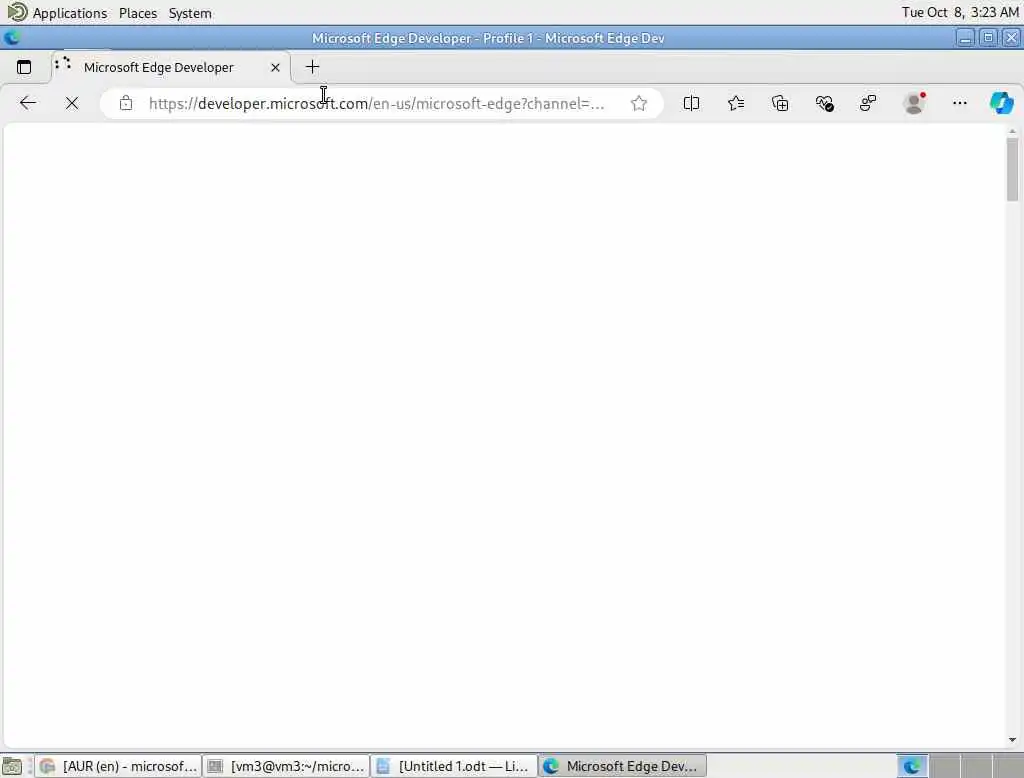Image resolution: width=1024 pixels, height=778 pixels.
Task: Click Edge icon in the workspace switcher
Action: (912, 766)
